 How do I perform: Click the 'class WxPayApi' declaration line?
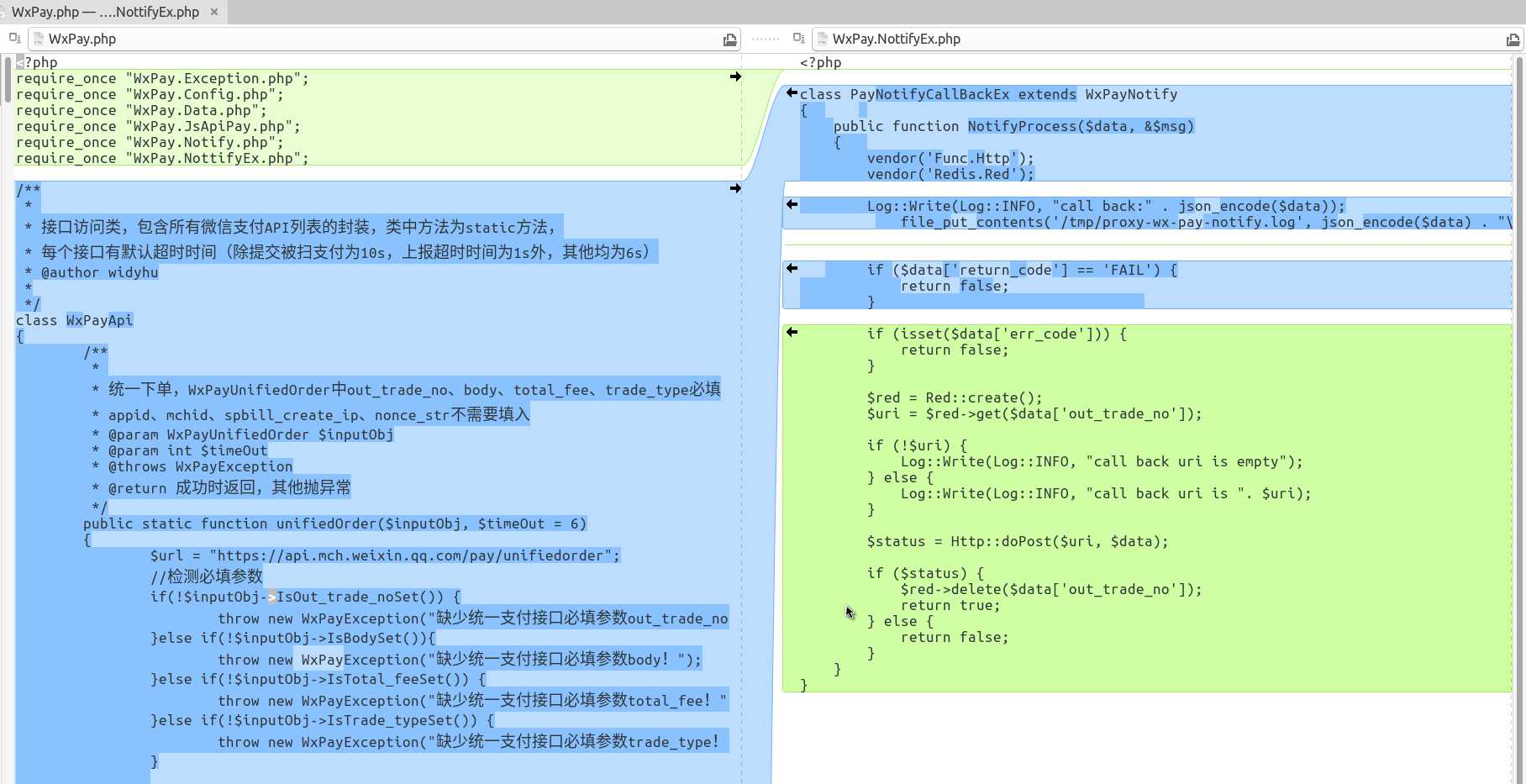tap(75, 320)
